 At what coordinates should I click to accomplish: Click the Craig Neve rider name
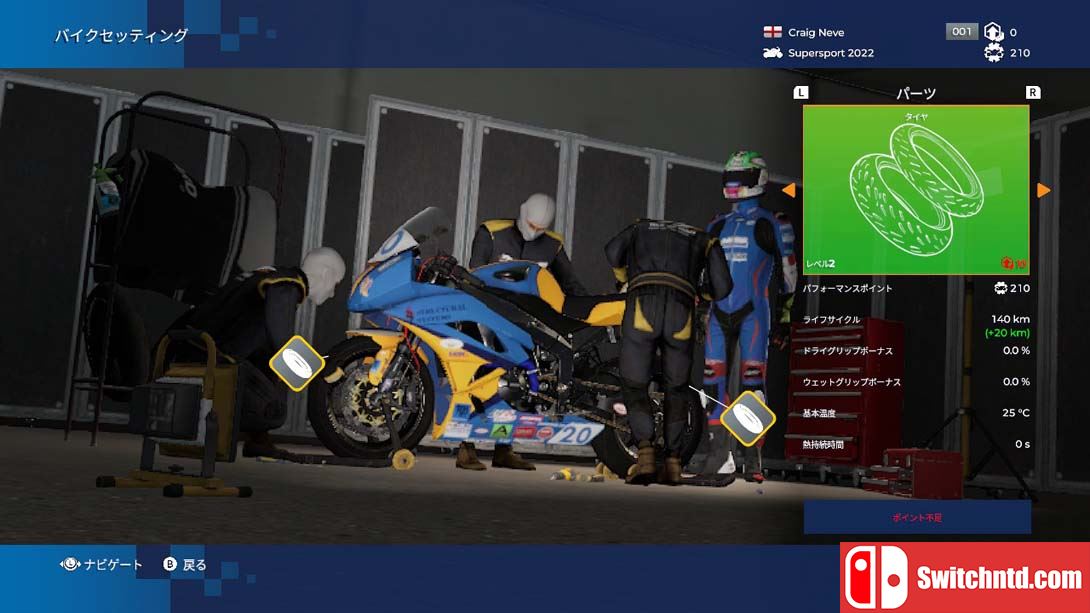click(x=816, y=32)
